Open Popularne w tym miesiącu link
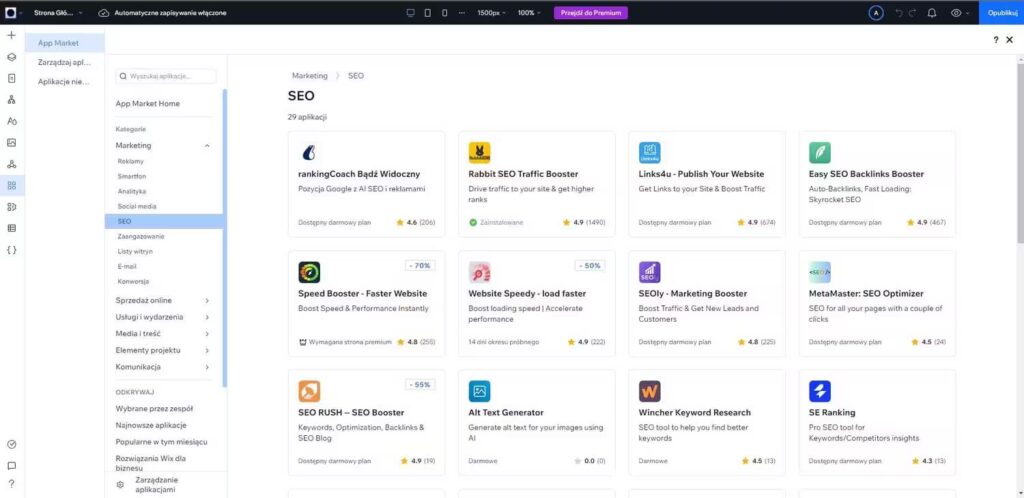Screen dimensions: 1024x498 point(161,442)
